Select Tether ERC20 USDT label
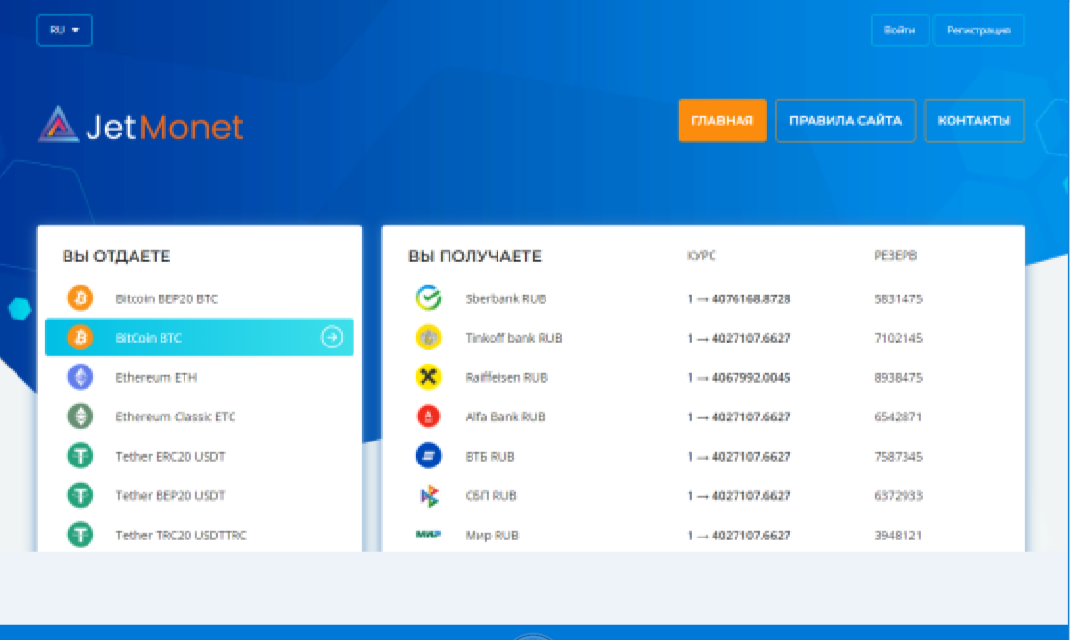Viewport: 1070px width, 640px height. click(170, 456)
